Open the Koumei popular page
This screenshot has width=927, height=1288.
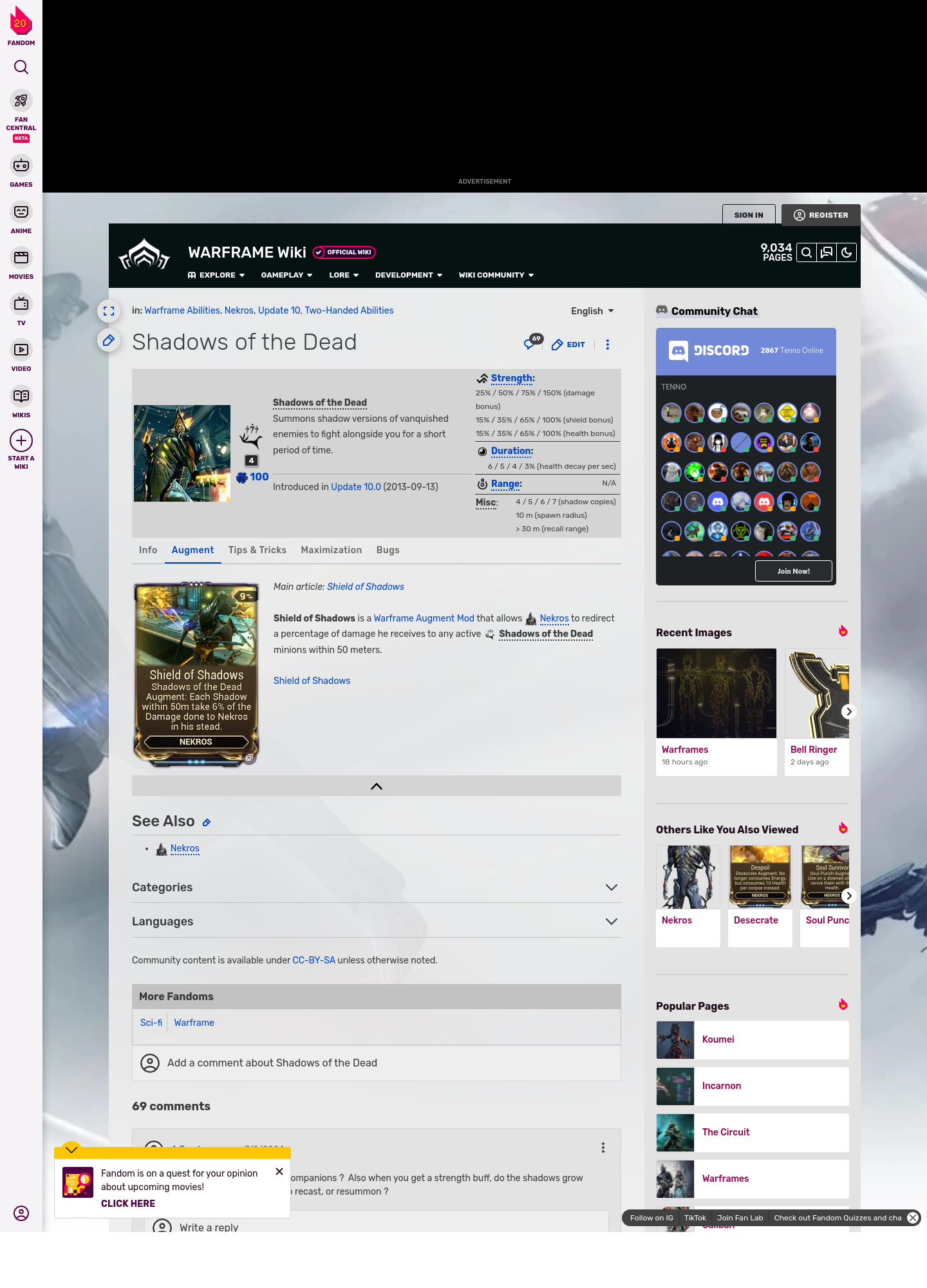753,1039
